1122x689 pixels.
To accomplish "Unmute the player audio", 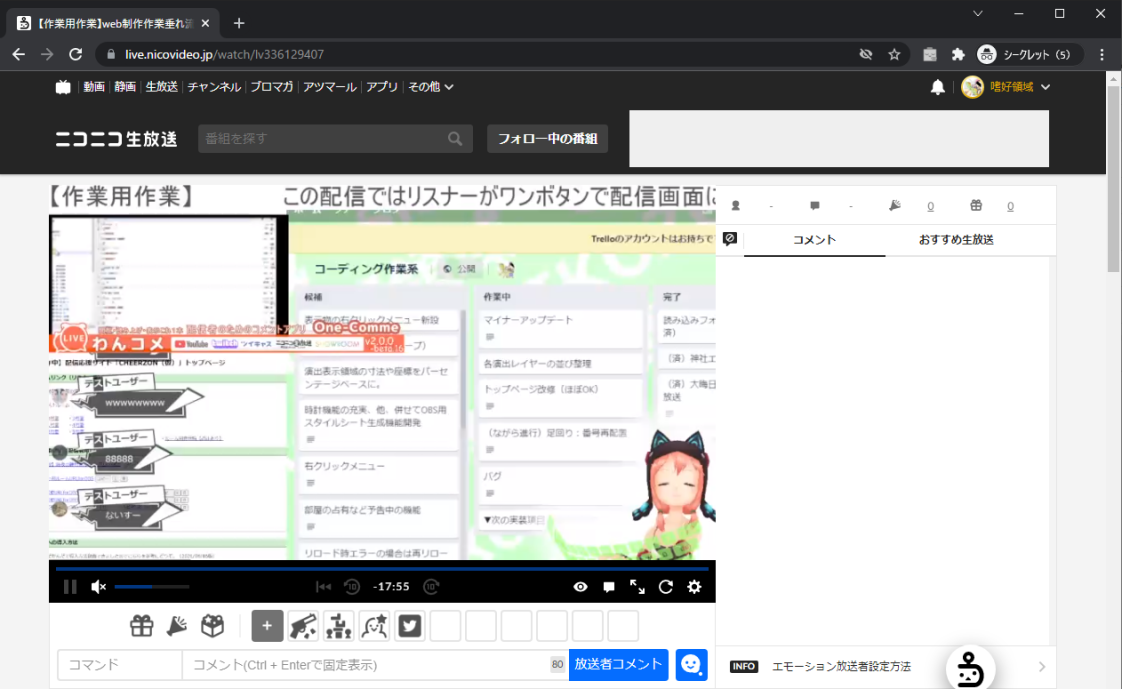I will [98, 587].
